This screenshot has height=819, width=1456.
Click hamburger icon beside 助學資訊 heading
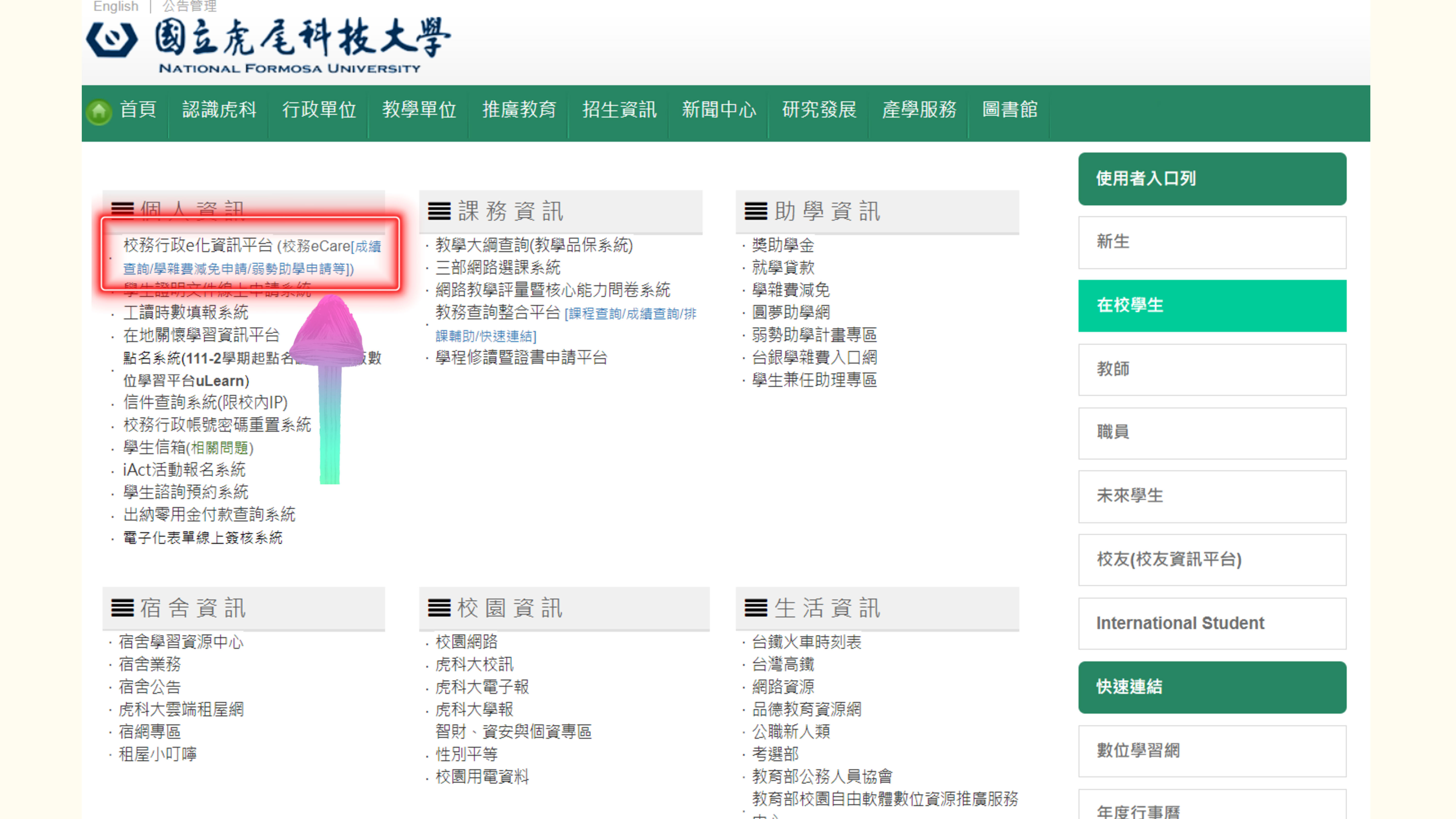pyautogui.click(x=756, y=211)
